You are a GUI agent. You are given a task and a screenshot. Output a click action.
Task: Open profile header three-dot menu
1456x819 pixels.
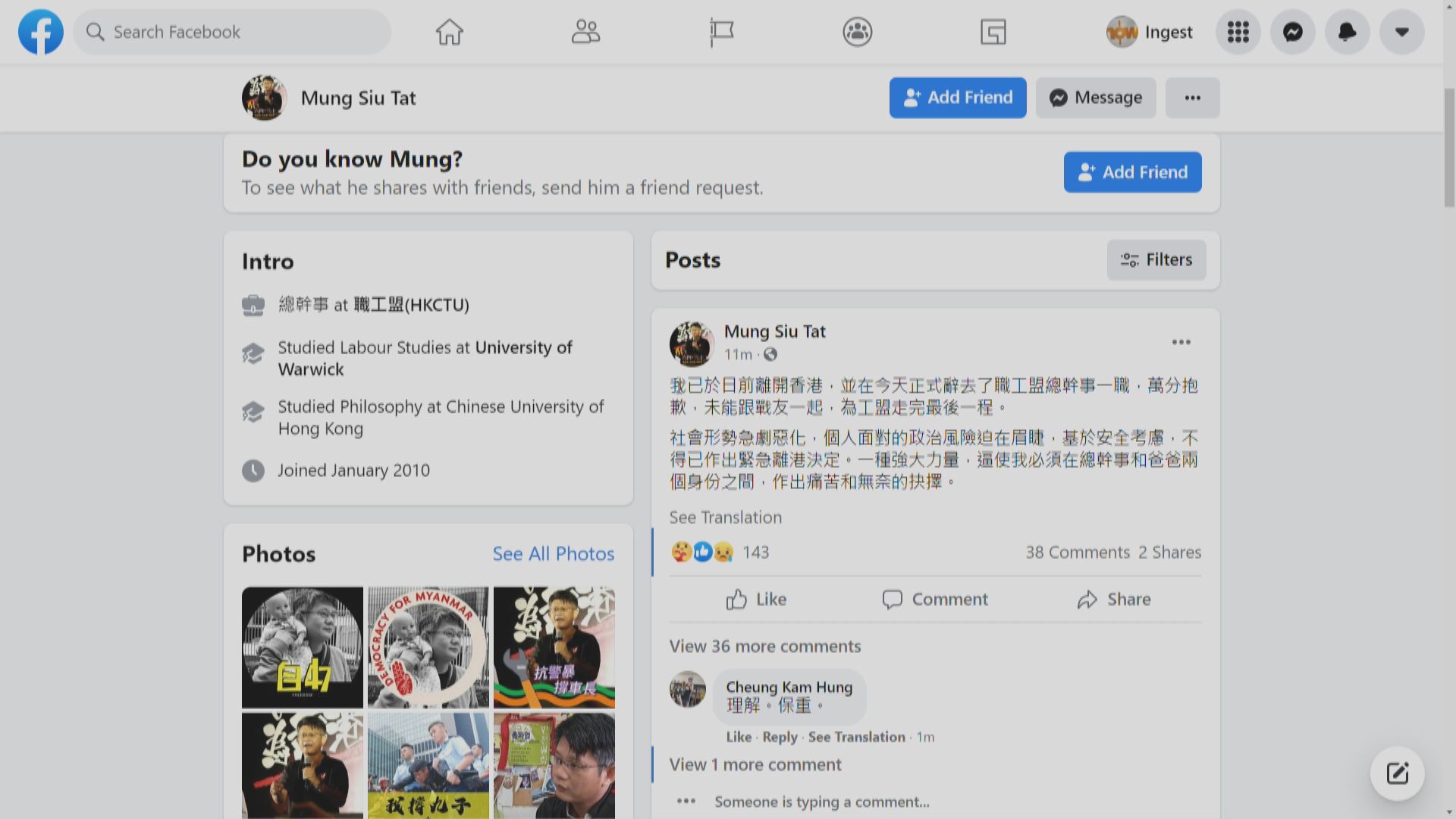click(x=1192, y=98)
